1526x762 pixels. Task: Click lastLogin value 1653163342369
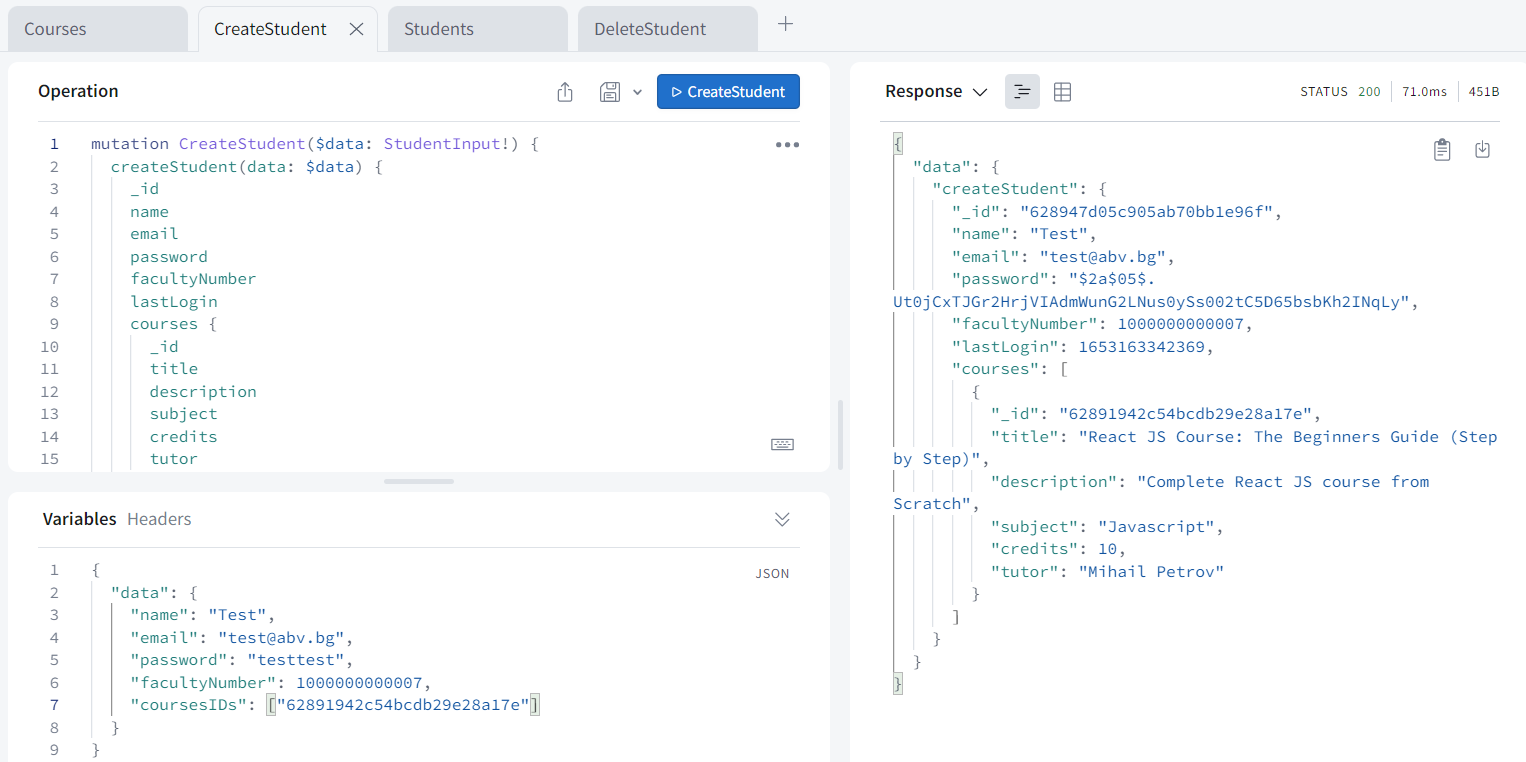coord(1142,347)
